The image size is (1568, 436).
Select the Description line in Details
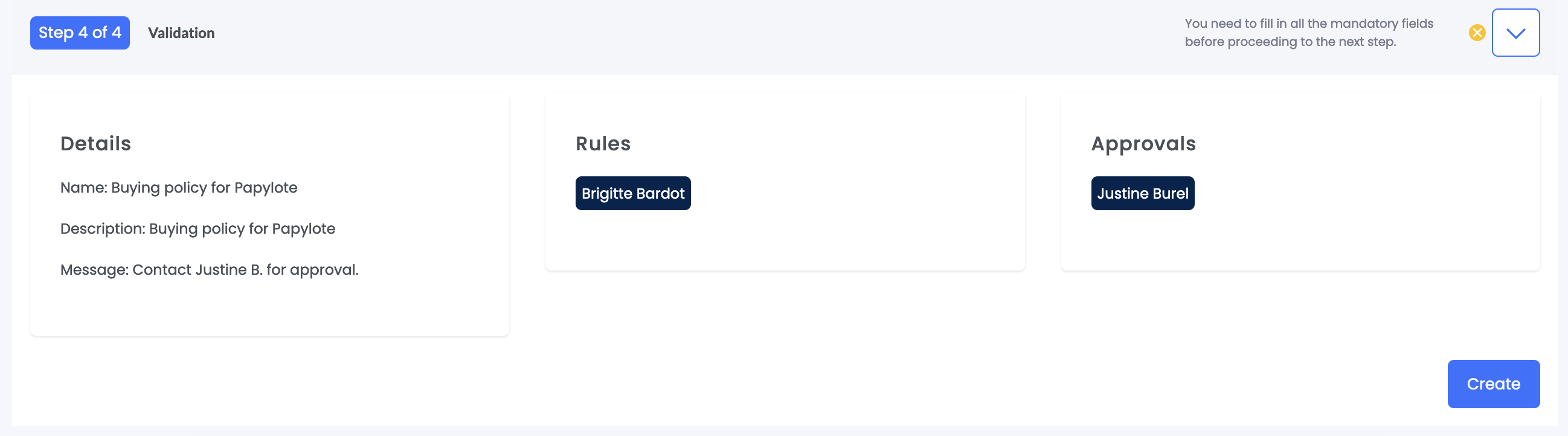click(x=198, y=228)
